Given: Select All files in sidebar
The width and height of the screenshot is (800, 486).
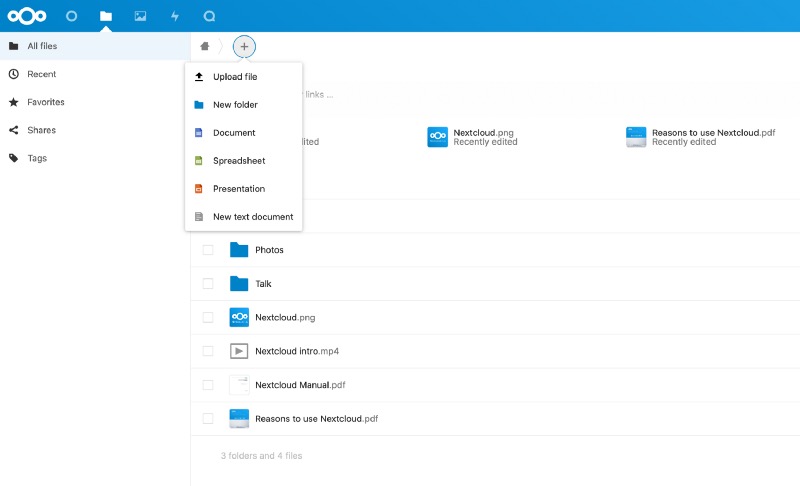Looking at the screenshot, I should point(95,46).
